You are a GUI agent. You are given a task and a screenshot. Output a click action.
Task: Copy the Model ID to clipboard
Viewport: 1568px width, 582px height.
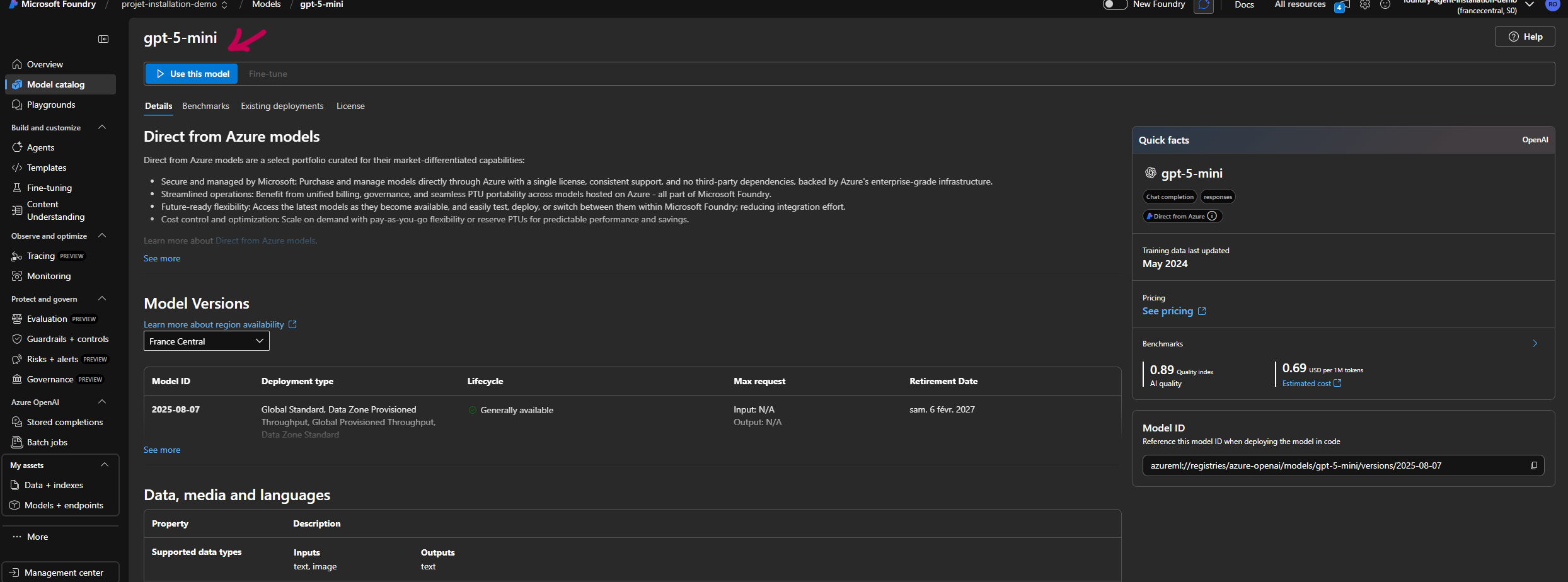click(x=1534, y=465)
